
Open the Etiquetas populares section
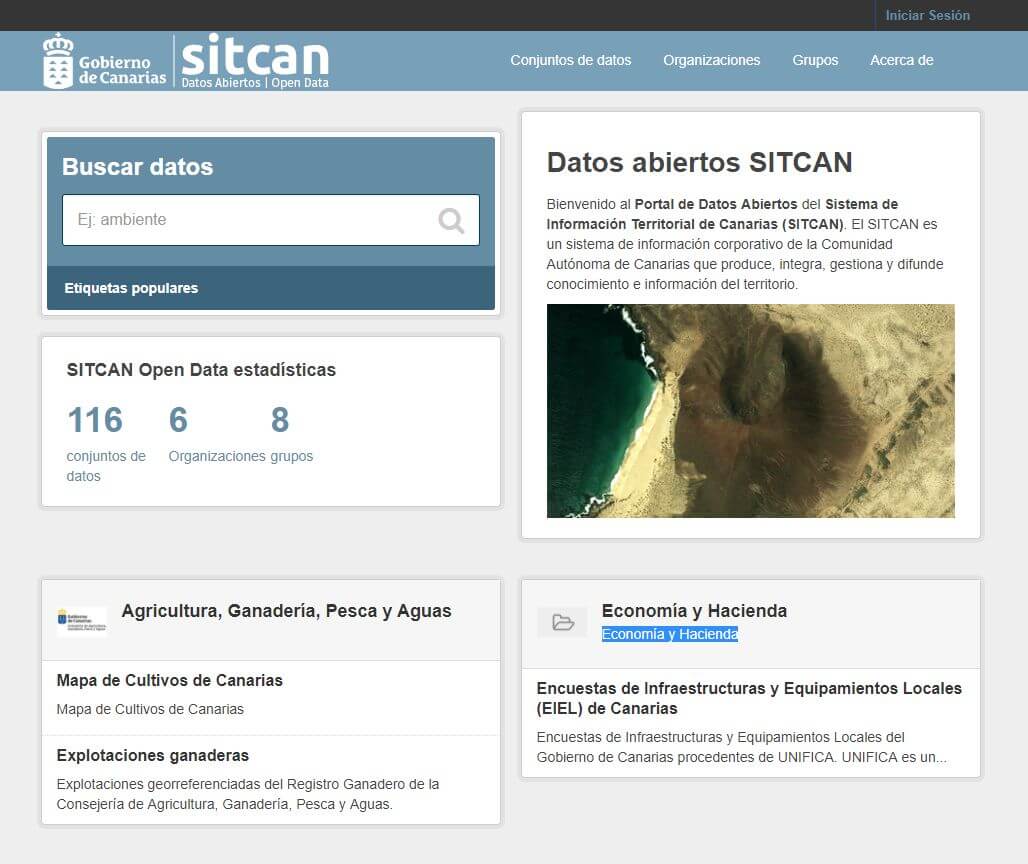[x=131, y=287]
